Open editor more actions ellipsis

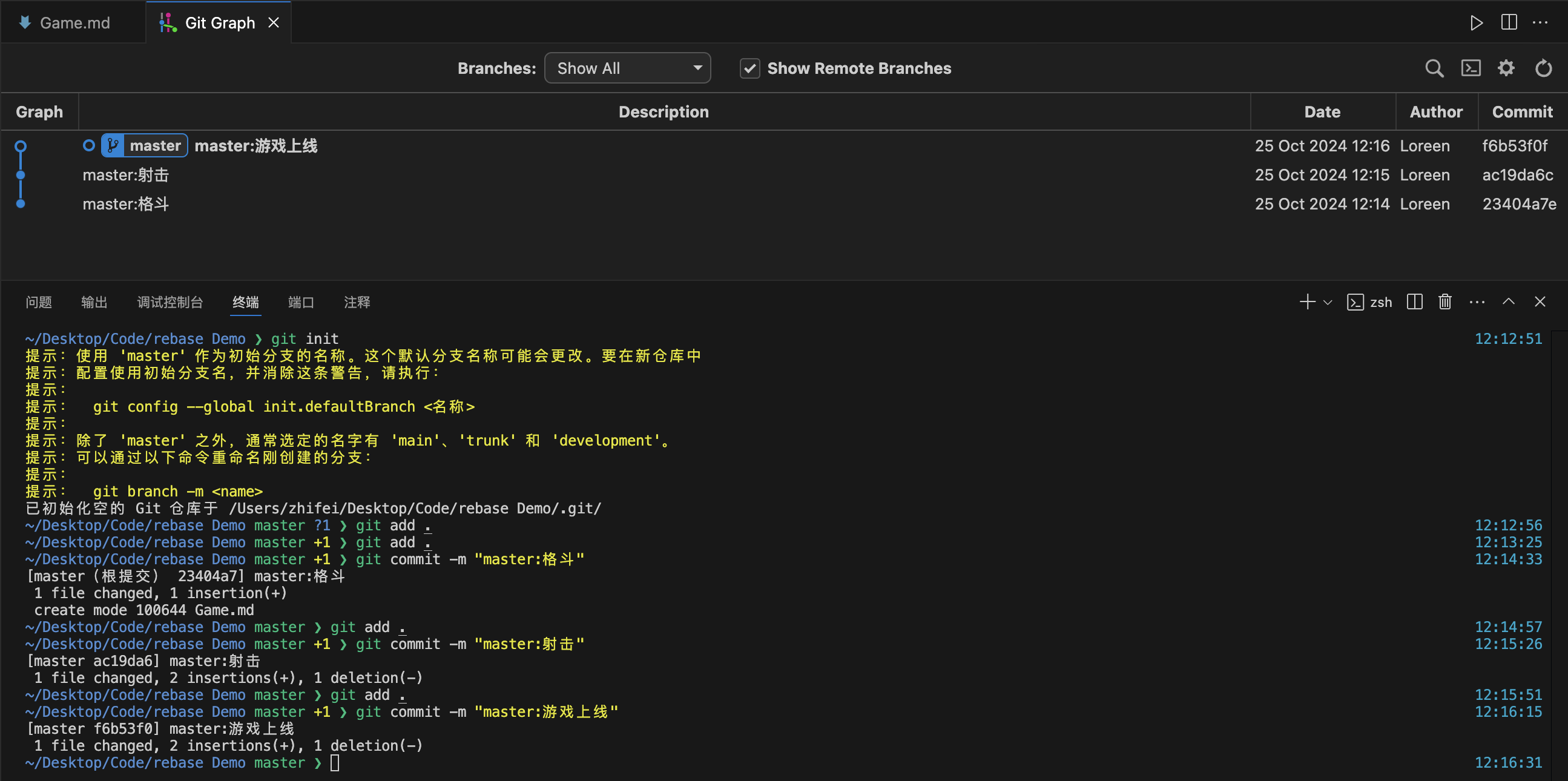[1541, 22]
